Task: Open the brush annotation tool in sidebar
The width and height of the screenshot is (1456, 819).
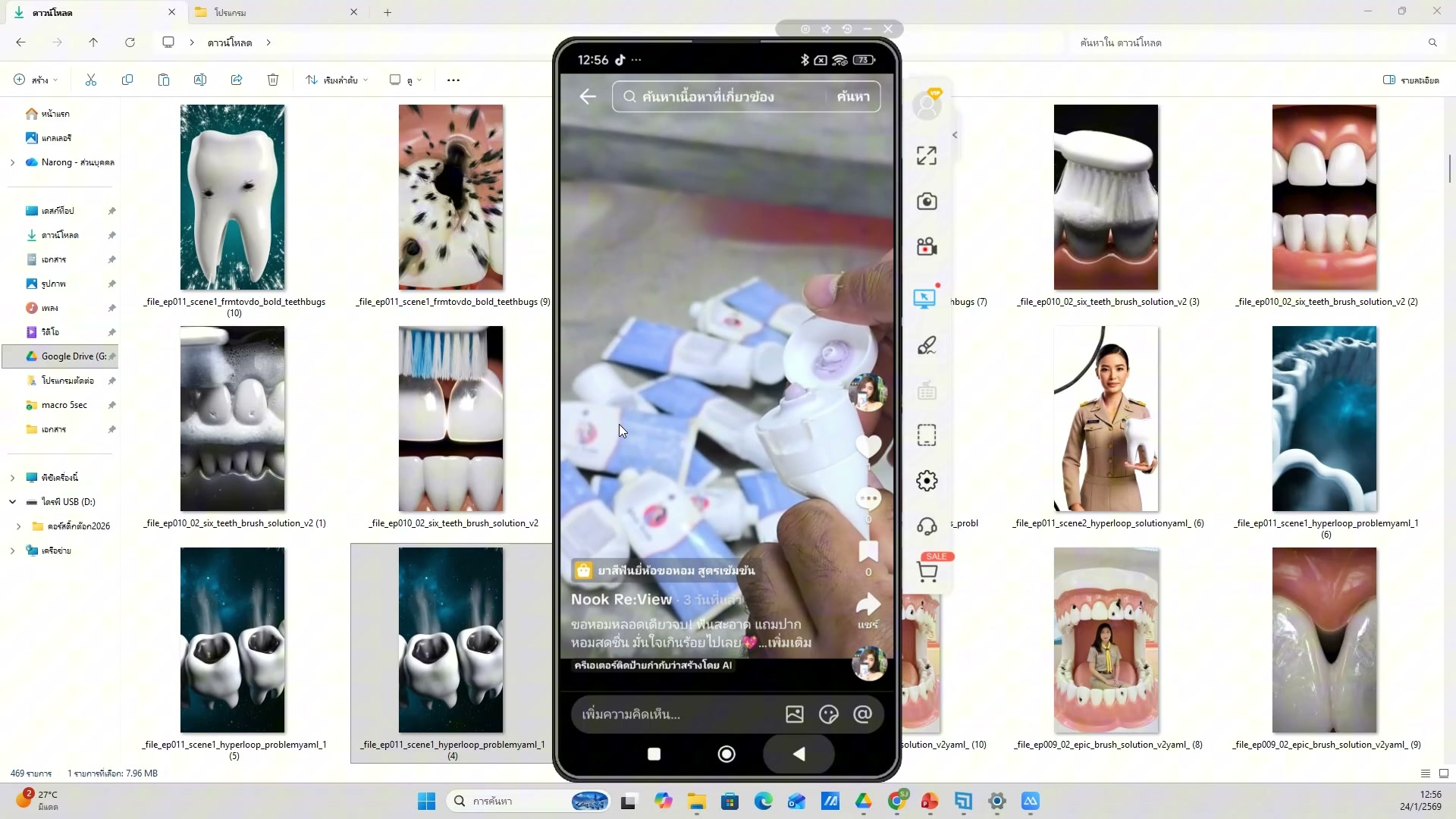Action: [926, 346]
